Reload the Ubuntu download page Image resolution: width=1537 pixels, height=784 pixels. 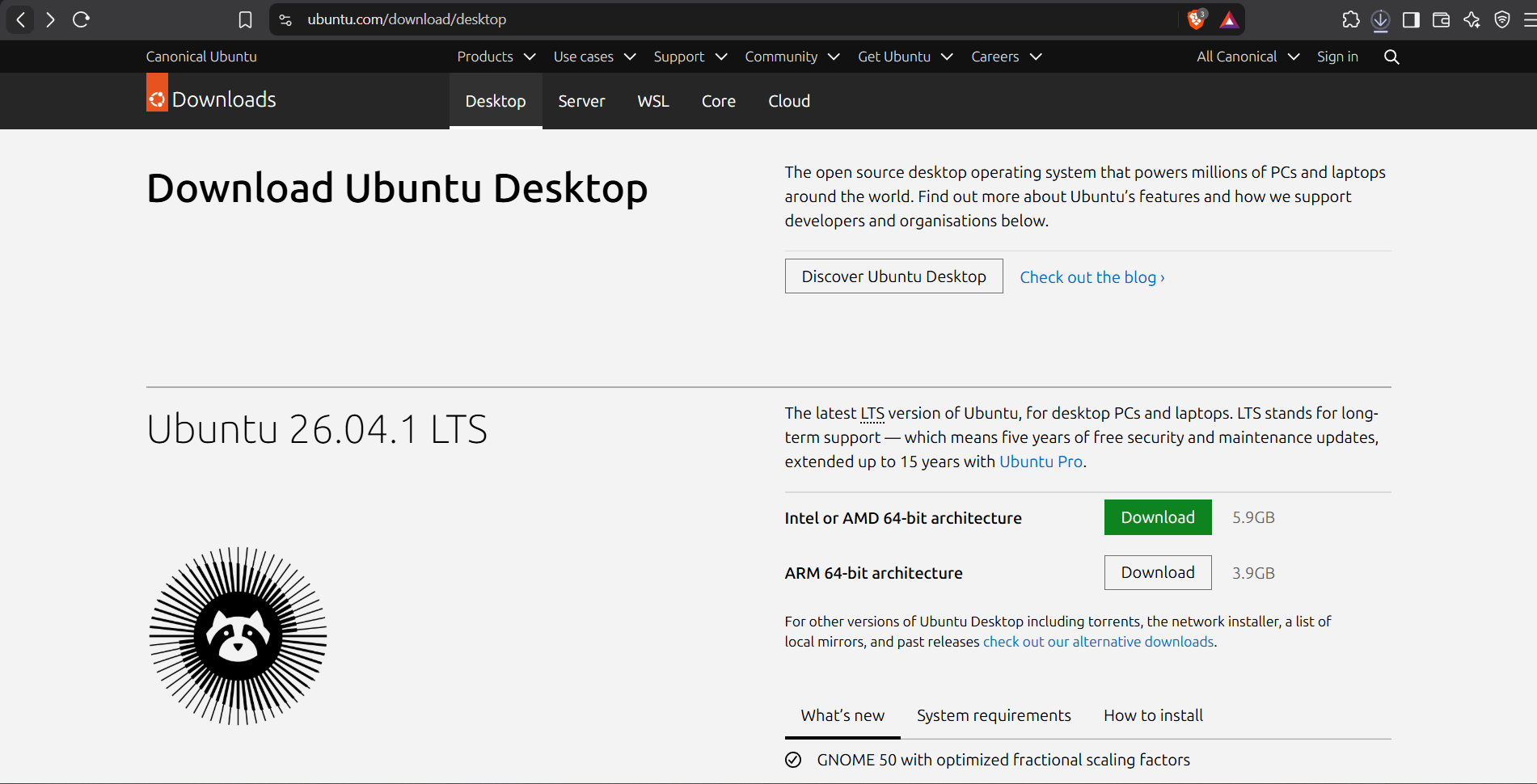(81, 19)
